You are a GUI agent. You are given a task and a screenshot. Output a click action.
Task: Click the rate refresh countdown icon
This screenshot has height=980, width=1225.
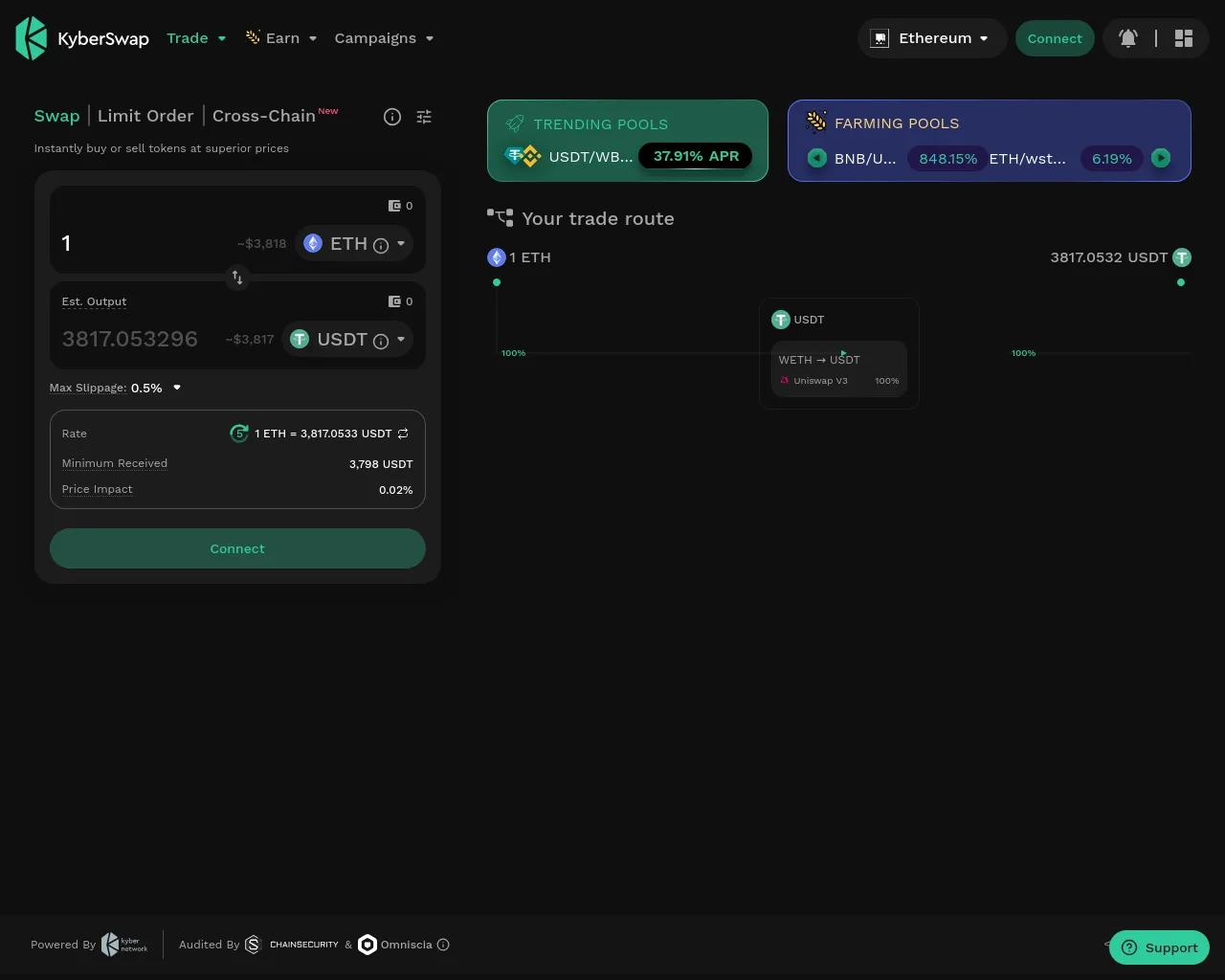(x=239, y=434)
